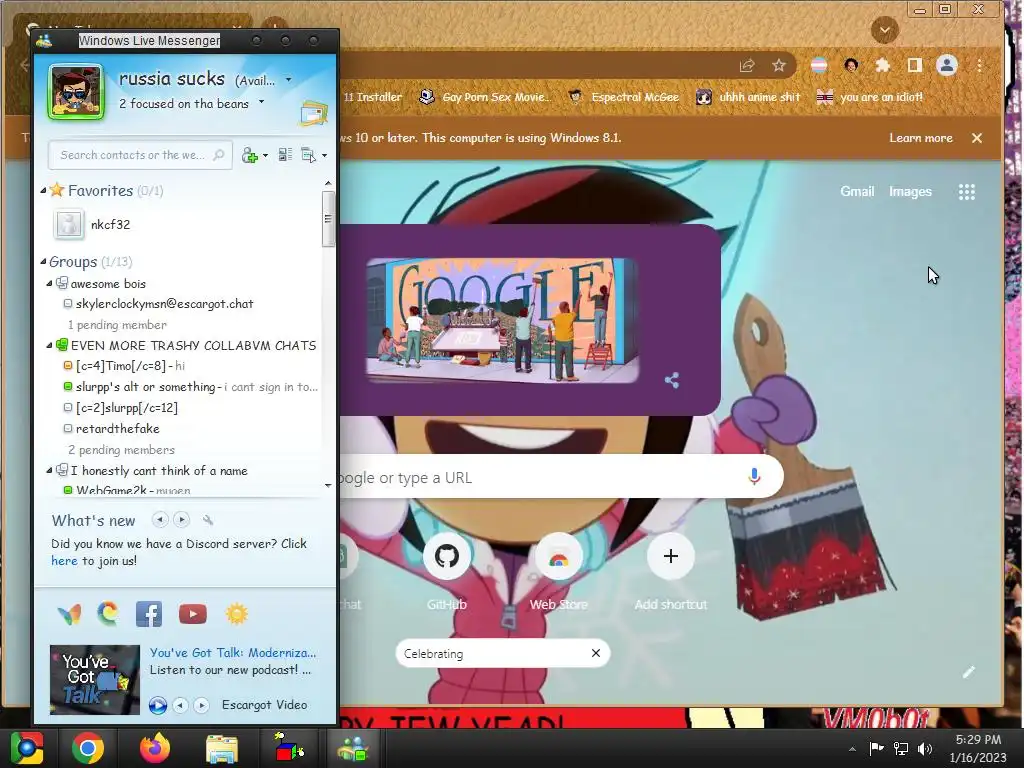Click the russia sucks profile picture
This screenshot has height=768, width=1024.
[76, 92]
